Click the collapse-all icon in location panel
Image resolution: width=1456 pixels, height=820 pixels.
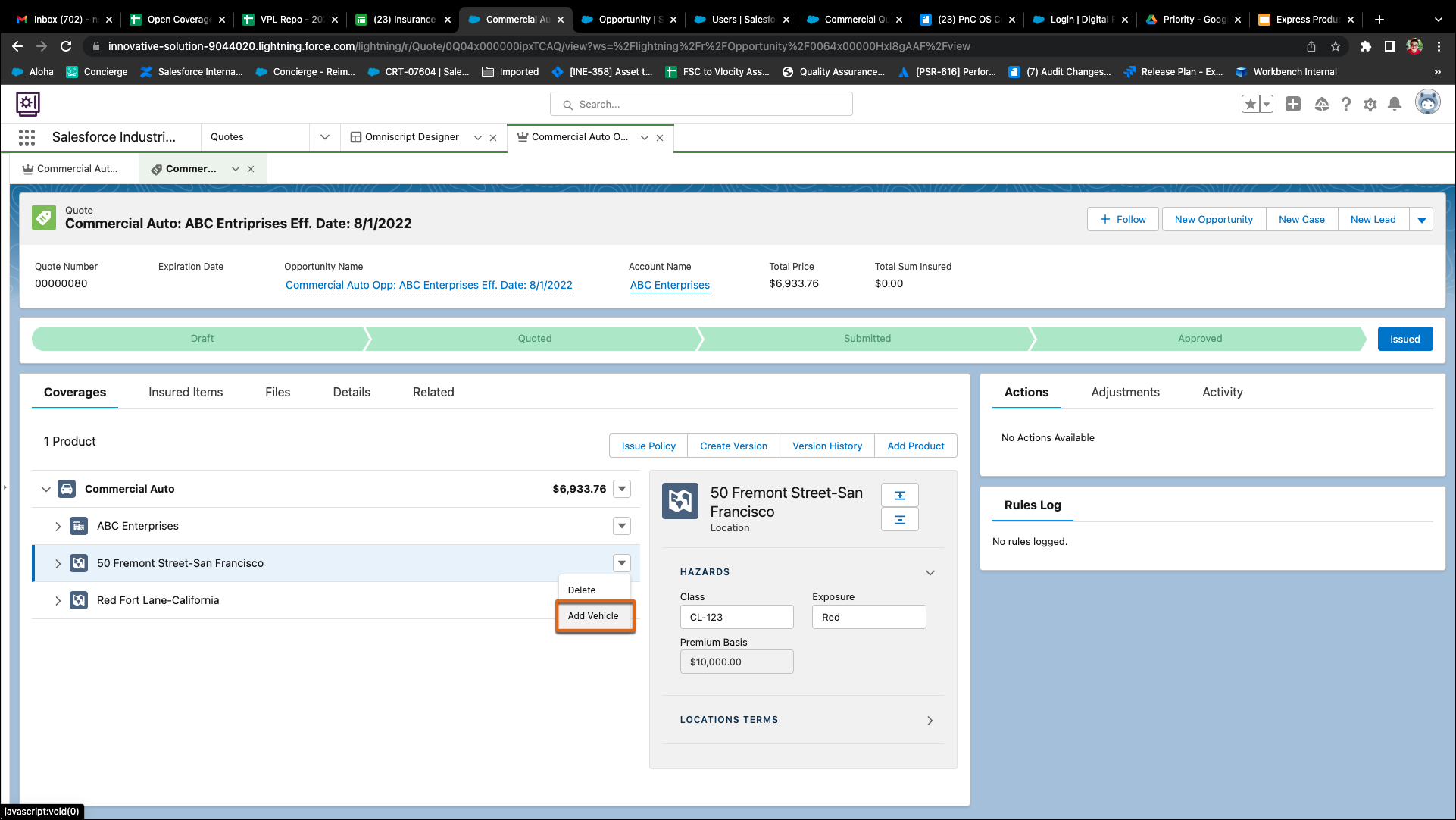pyautogui.click(x=900, y=520)
